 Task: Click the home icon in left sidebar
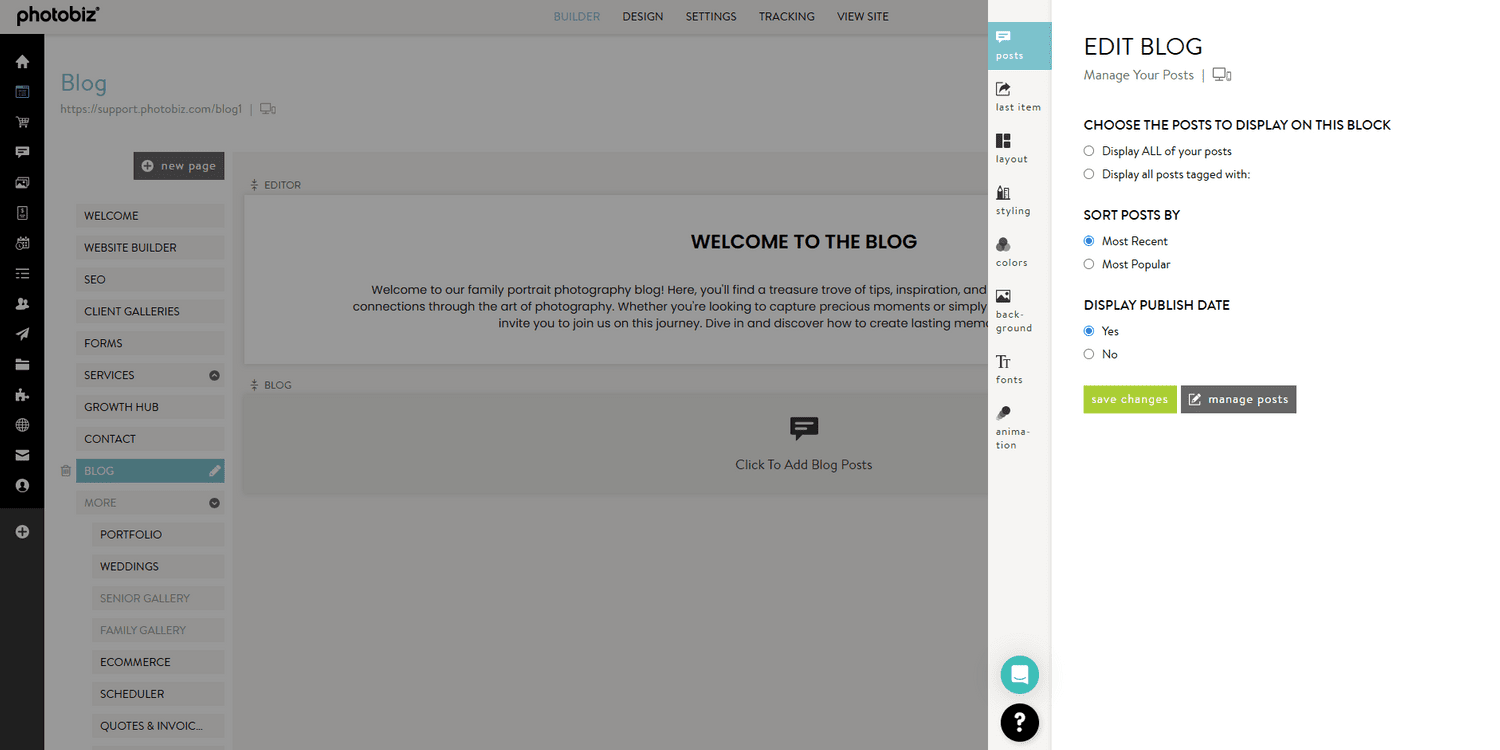pos(22,62)
